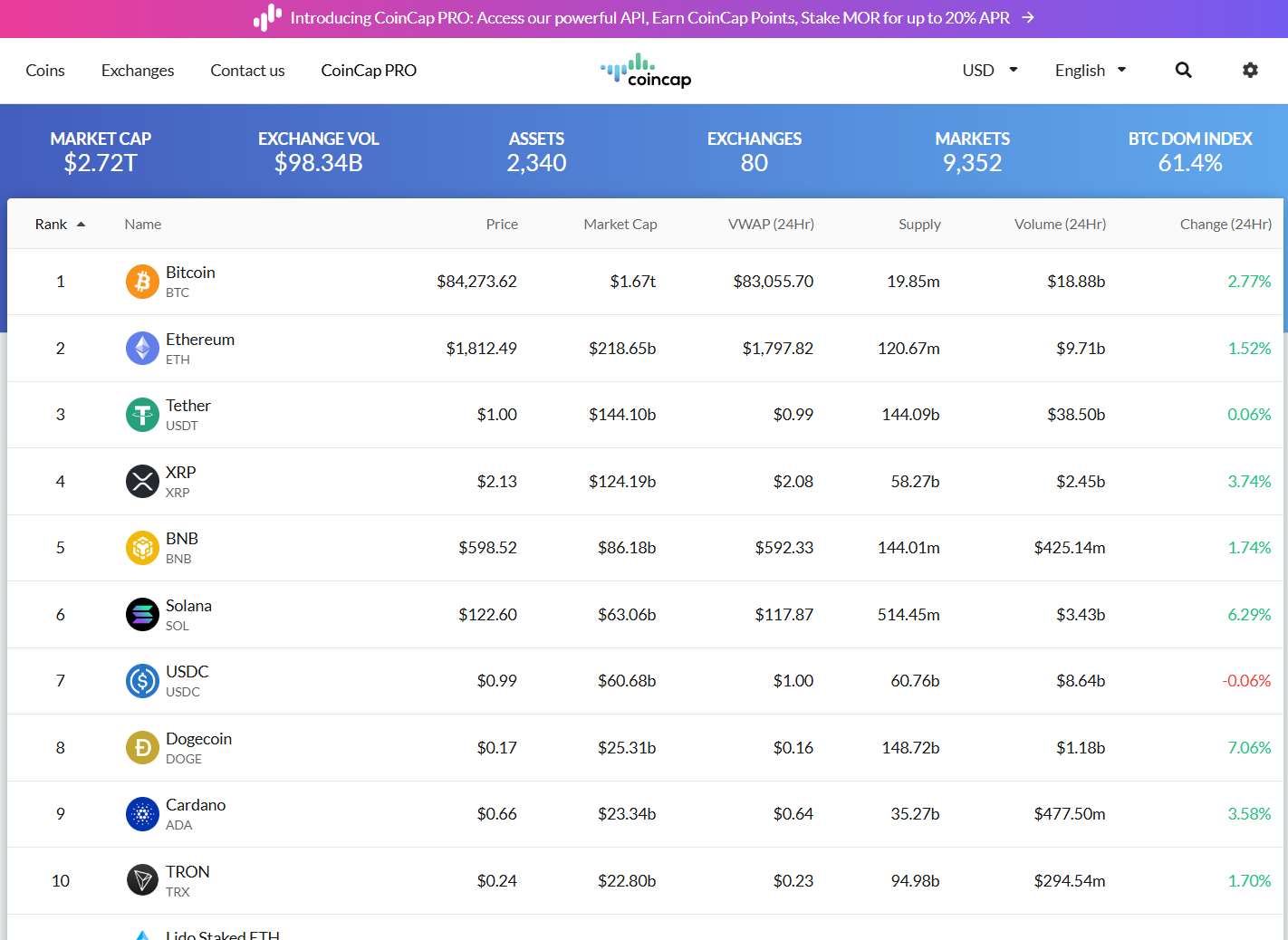This screenshot has height=940, width=1288.
Task: Open the English language dropdown
Action: pos(1091,71)
